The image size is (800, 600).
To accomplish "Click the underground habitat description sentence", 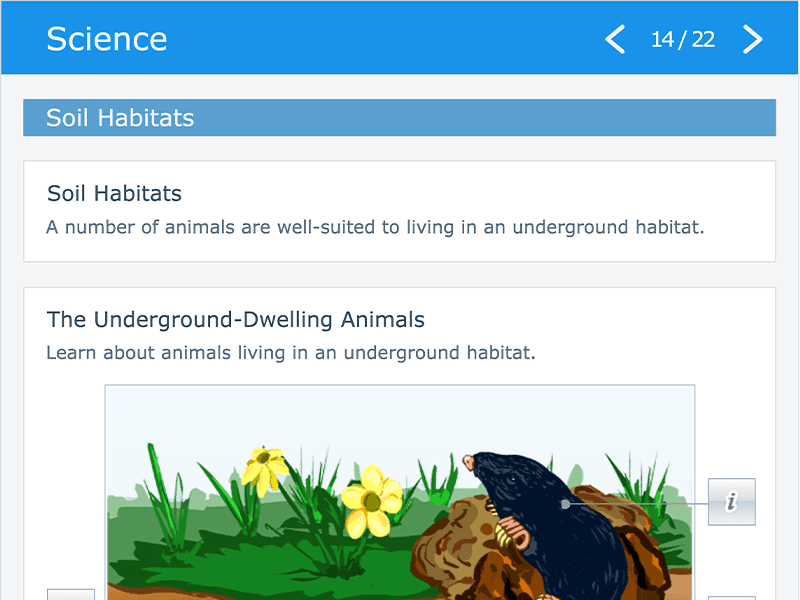I will tap(375, 227).
